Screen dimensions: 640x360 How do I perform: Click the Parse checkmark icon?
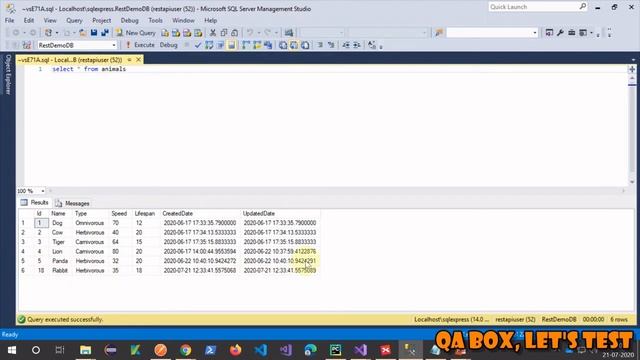(198, 45)
